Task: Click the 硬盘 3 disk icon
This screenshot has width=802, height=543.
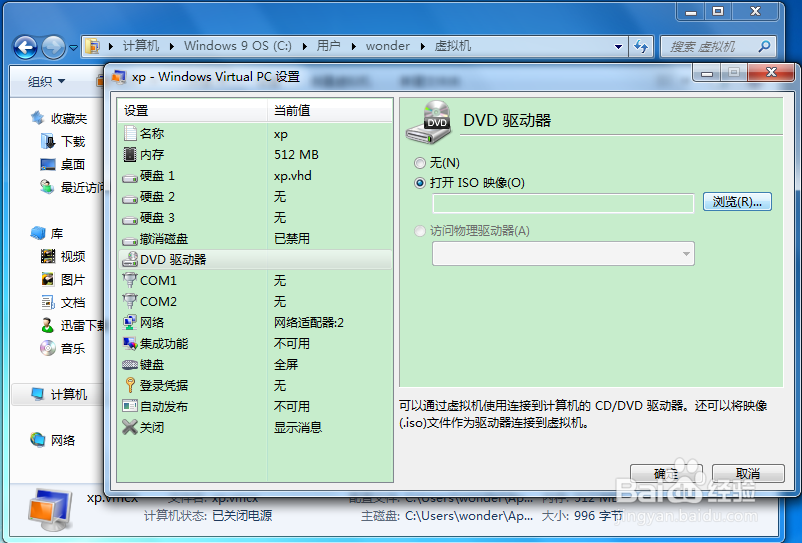Action: 130,219
